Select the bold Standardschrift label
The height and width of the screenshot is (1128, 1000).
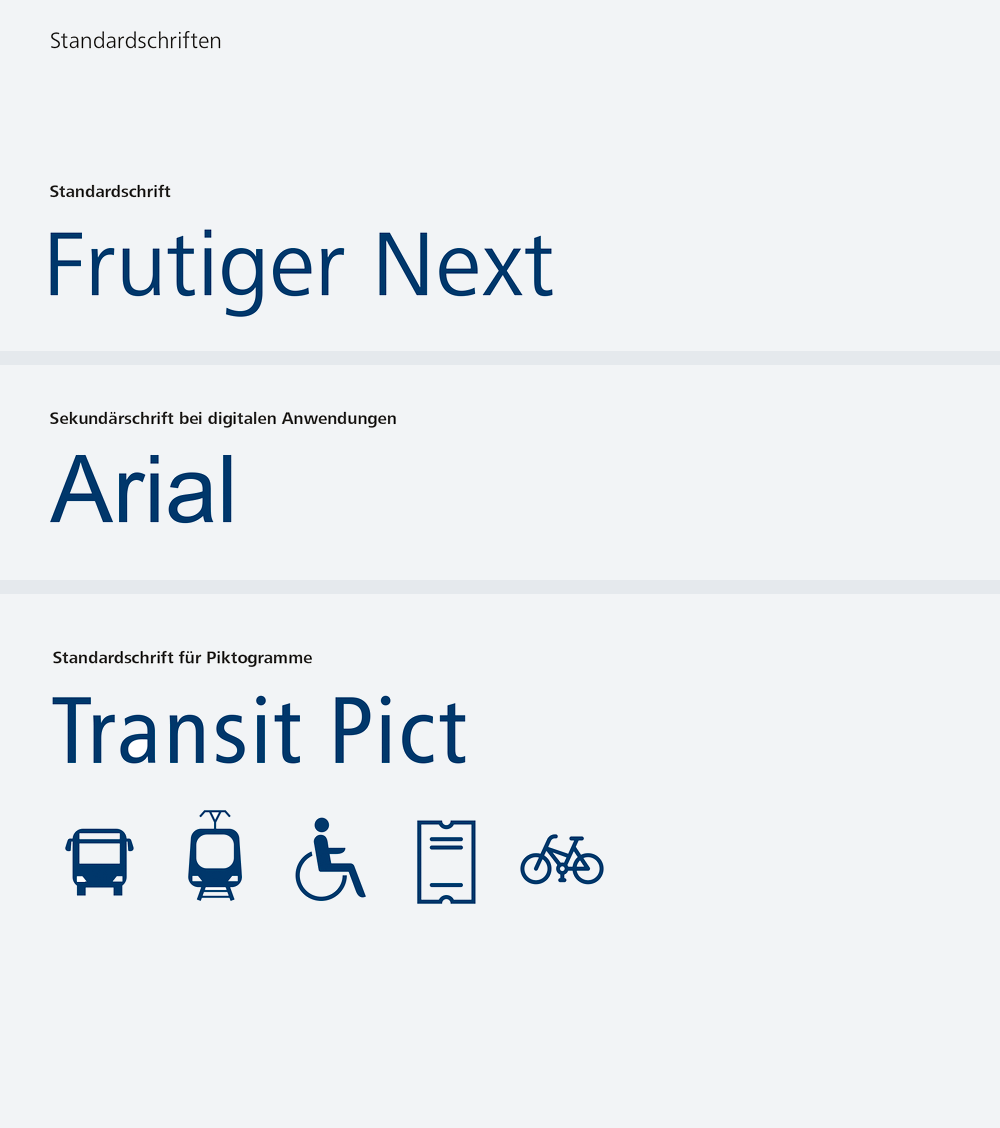tap(110, 191)
